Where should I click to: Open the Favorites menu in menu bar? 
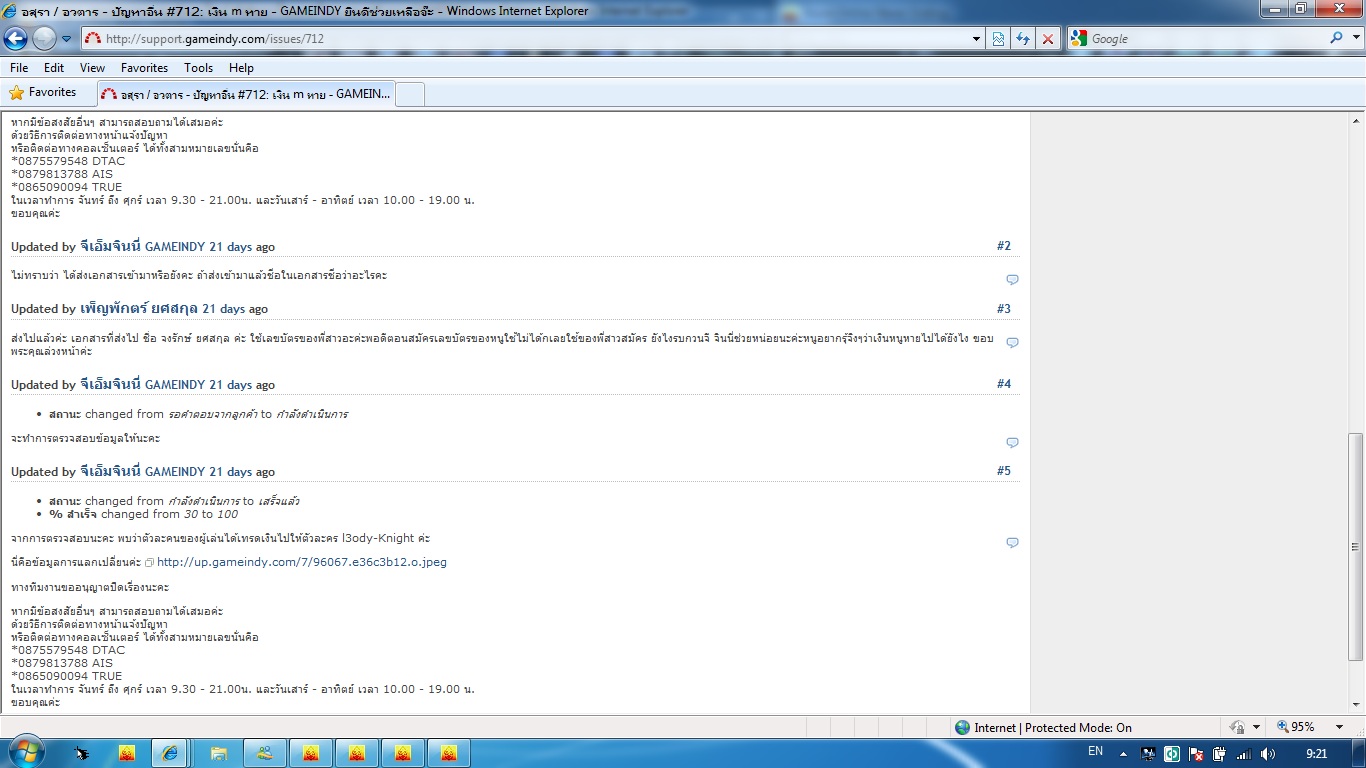click(144, 68)
